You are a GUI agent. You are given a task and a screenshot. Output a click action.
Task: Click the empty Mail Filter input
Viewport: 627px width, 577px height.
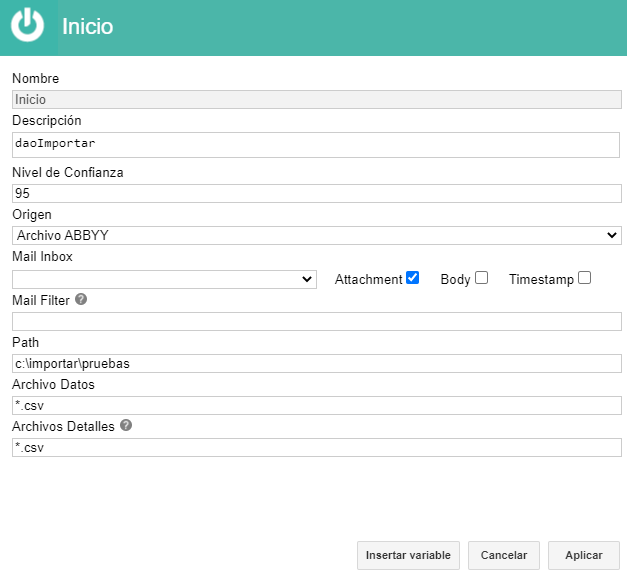[317, 321]
